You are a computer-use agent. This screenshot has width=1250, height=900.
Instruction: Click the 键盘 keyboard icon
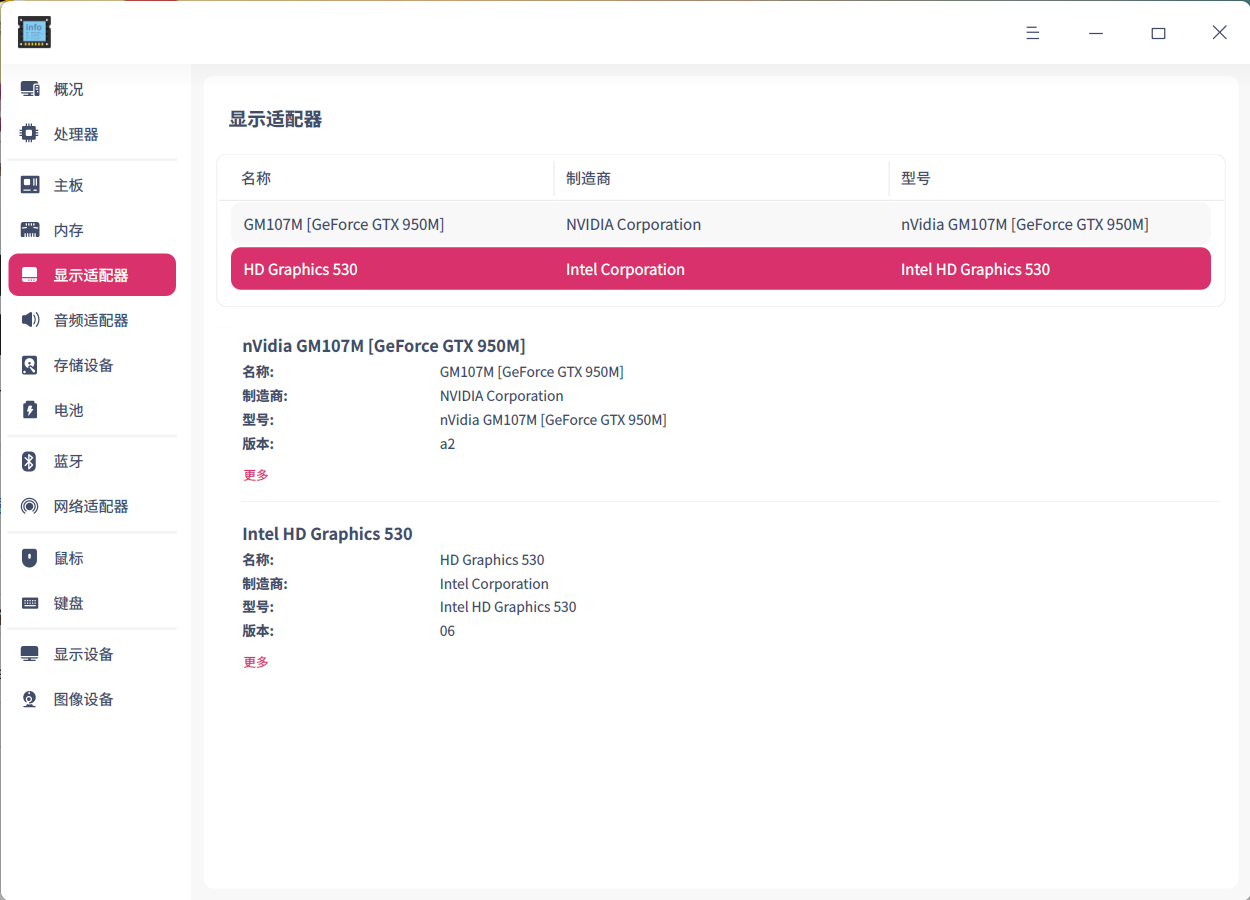click(x=30, y=603)
